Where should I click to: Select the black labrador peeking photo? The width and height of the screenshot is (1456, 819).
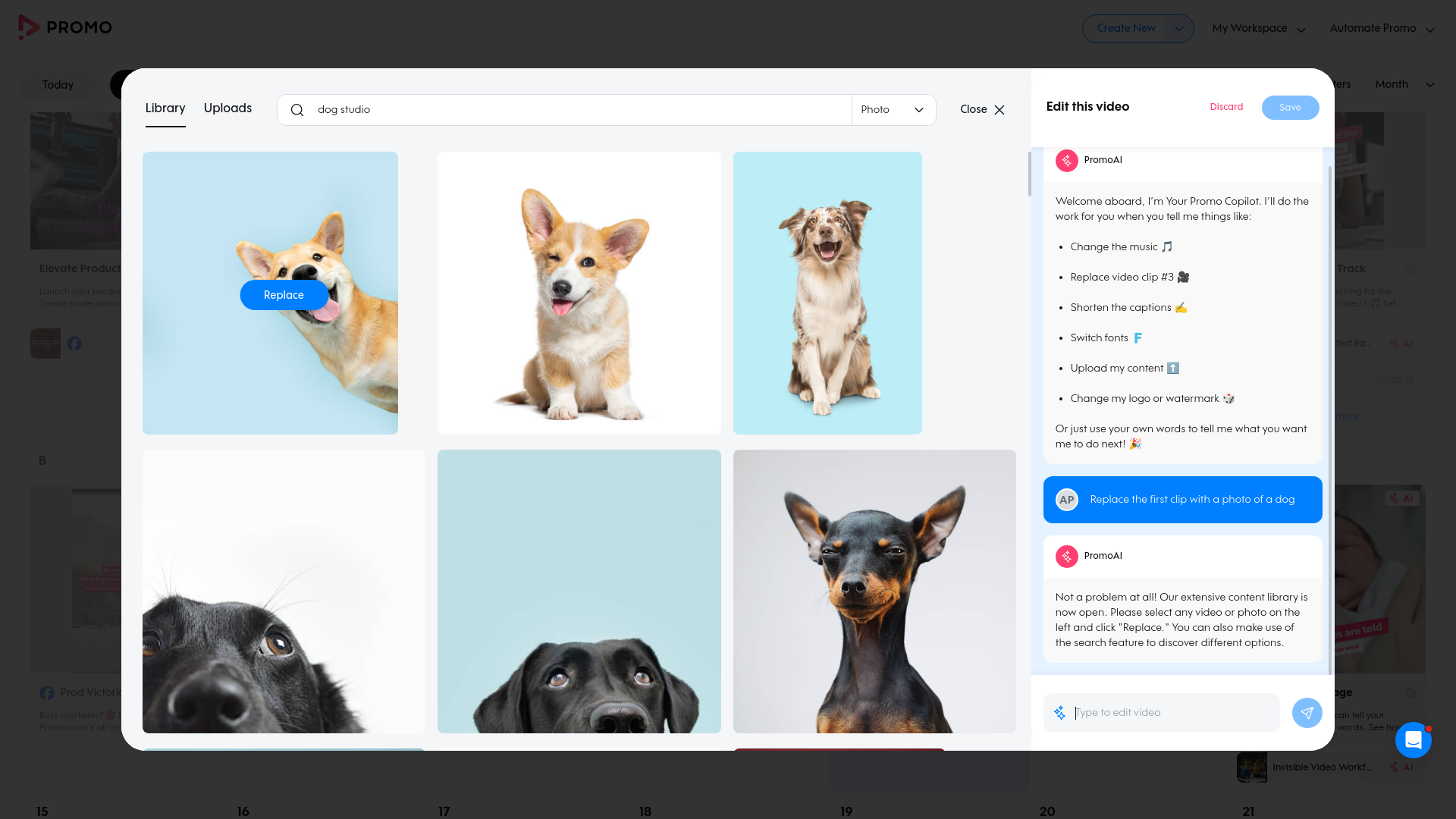[x=579, y=591]
